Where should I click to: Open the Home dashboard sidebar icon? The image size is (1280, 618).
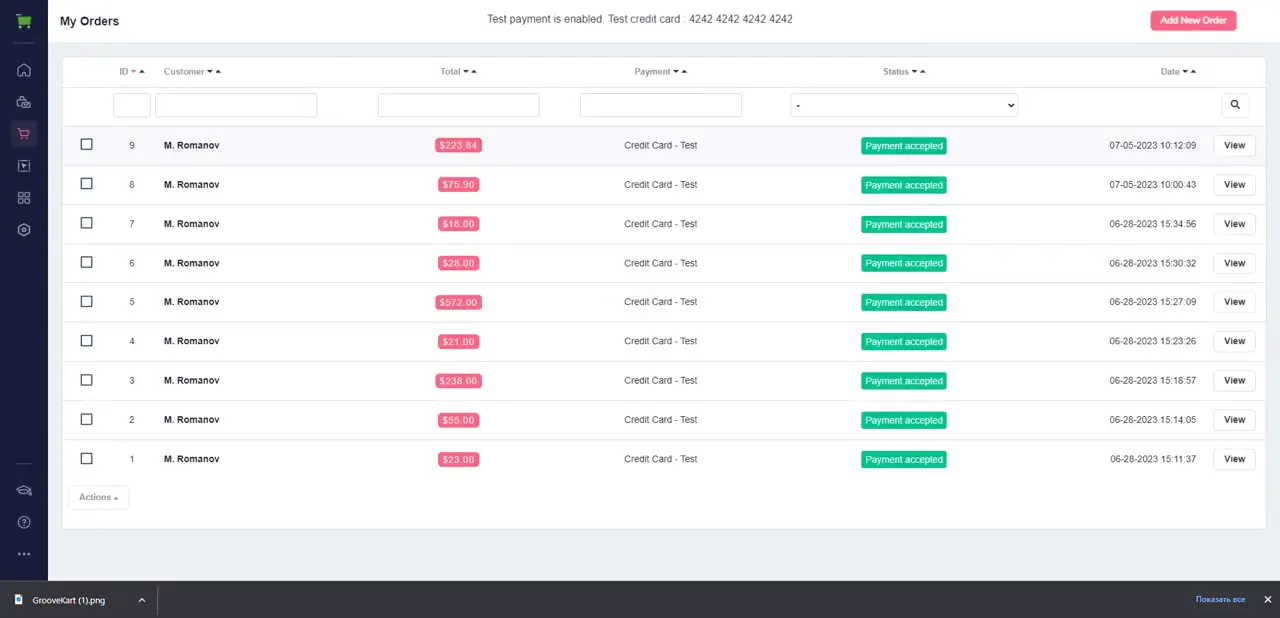point(24,70)
